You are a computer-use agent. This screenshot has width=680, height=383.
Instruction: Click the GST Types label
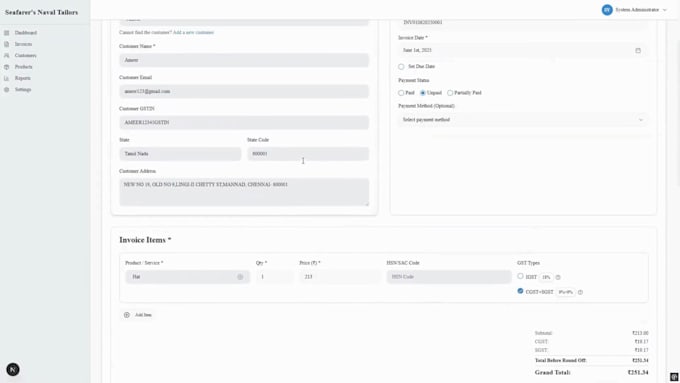528,263
